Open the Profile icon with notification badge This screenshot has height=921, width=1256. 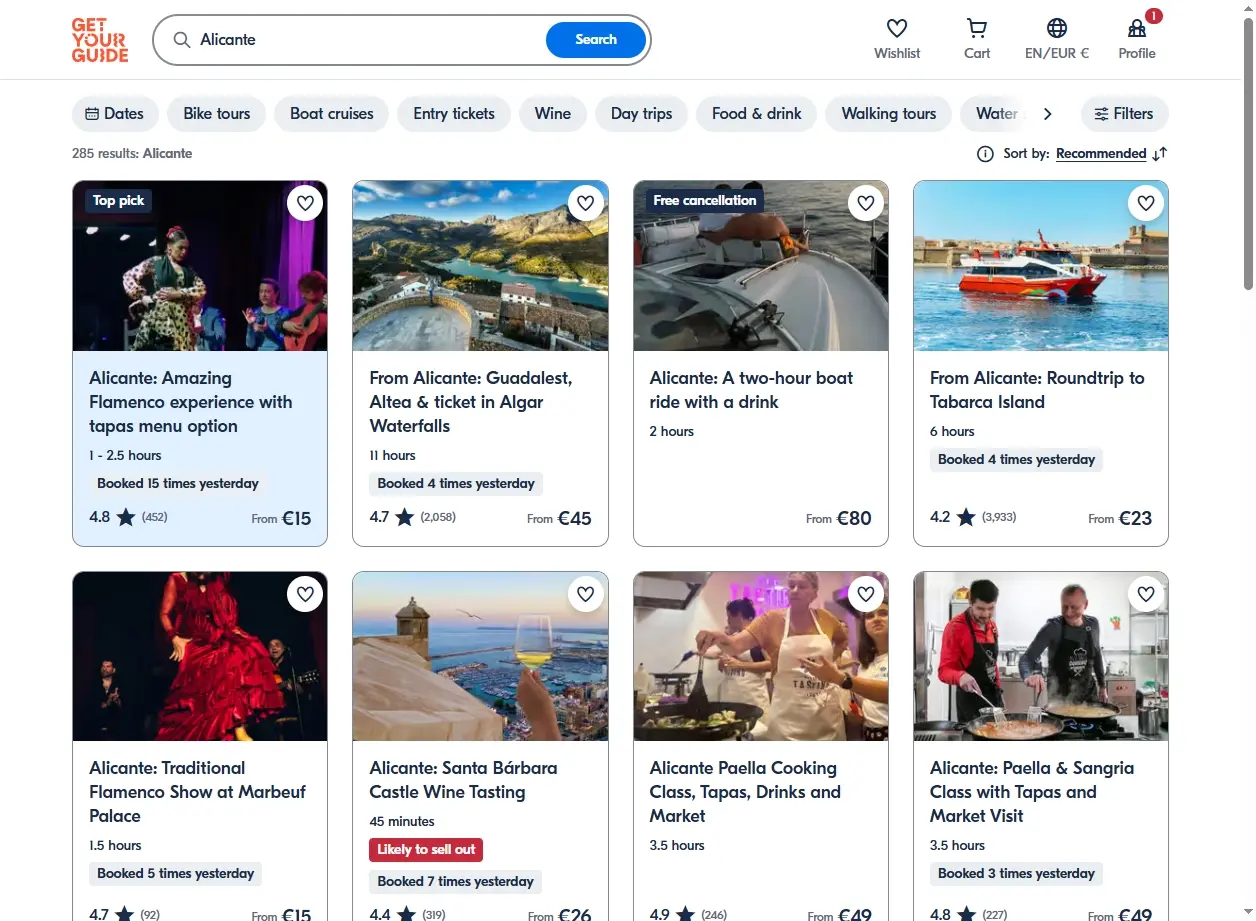[1137, 29]
